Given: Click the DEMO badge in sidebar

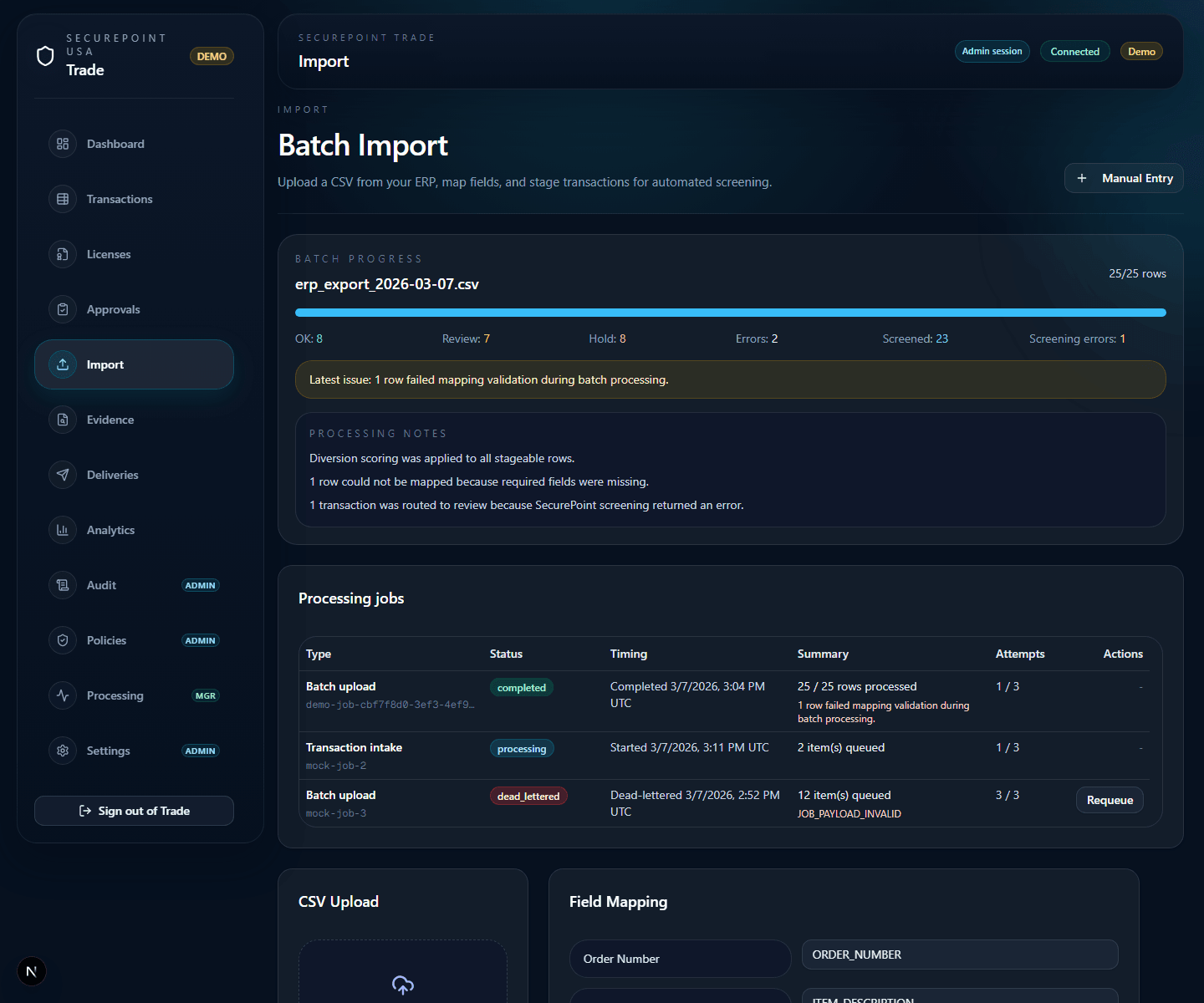Looking at the screenshot, I should [212, 56].
